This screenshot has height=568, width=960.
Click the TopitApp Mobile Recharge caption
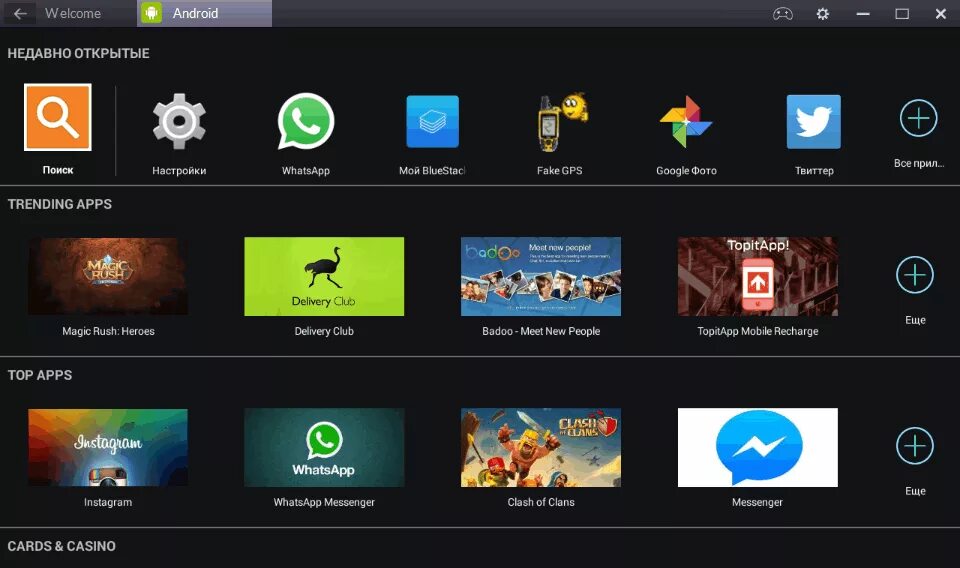[x=757, y=331]
